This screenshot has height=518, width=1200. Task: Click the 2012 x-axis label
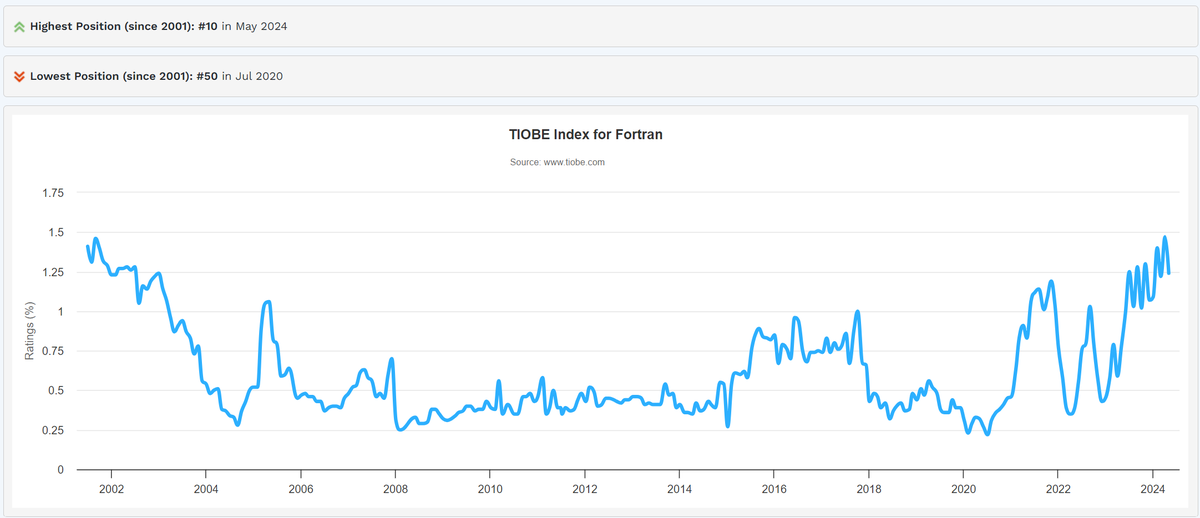pyautogui.click(x=584, y=489)
